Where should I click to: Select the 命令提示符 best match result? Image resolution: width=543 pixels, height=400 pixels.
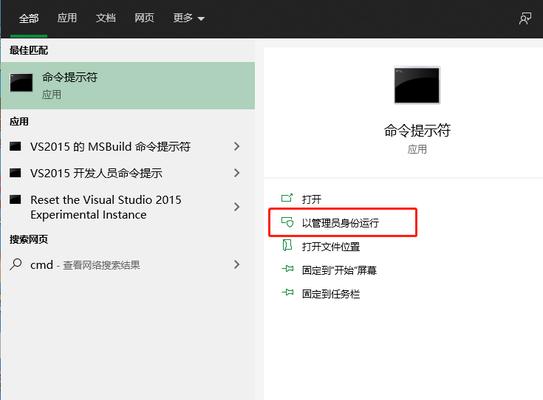click(x=128, y=86)
